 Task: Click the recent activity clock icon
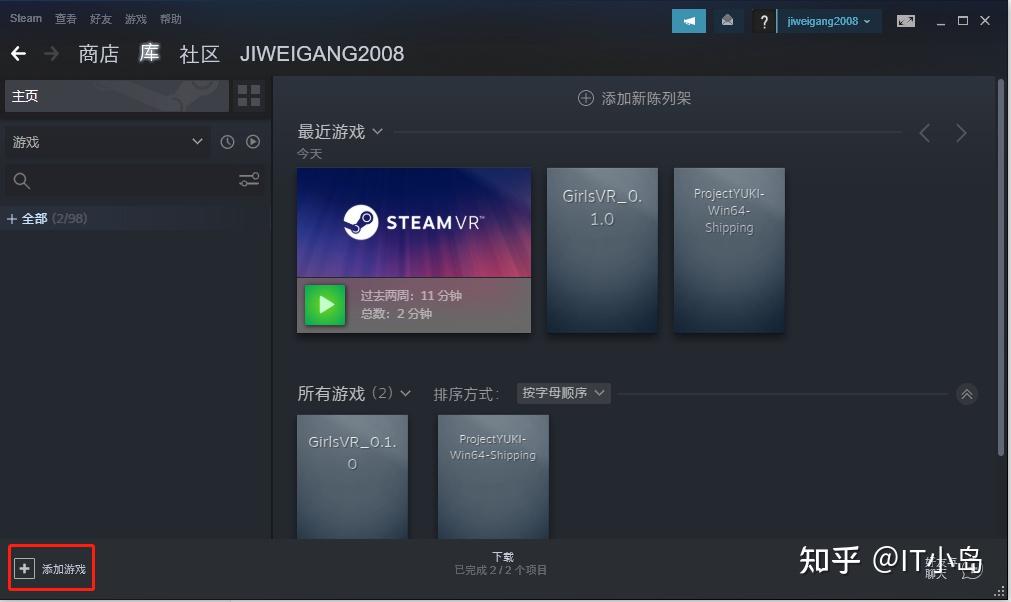click(227, 142)
